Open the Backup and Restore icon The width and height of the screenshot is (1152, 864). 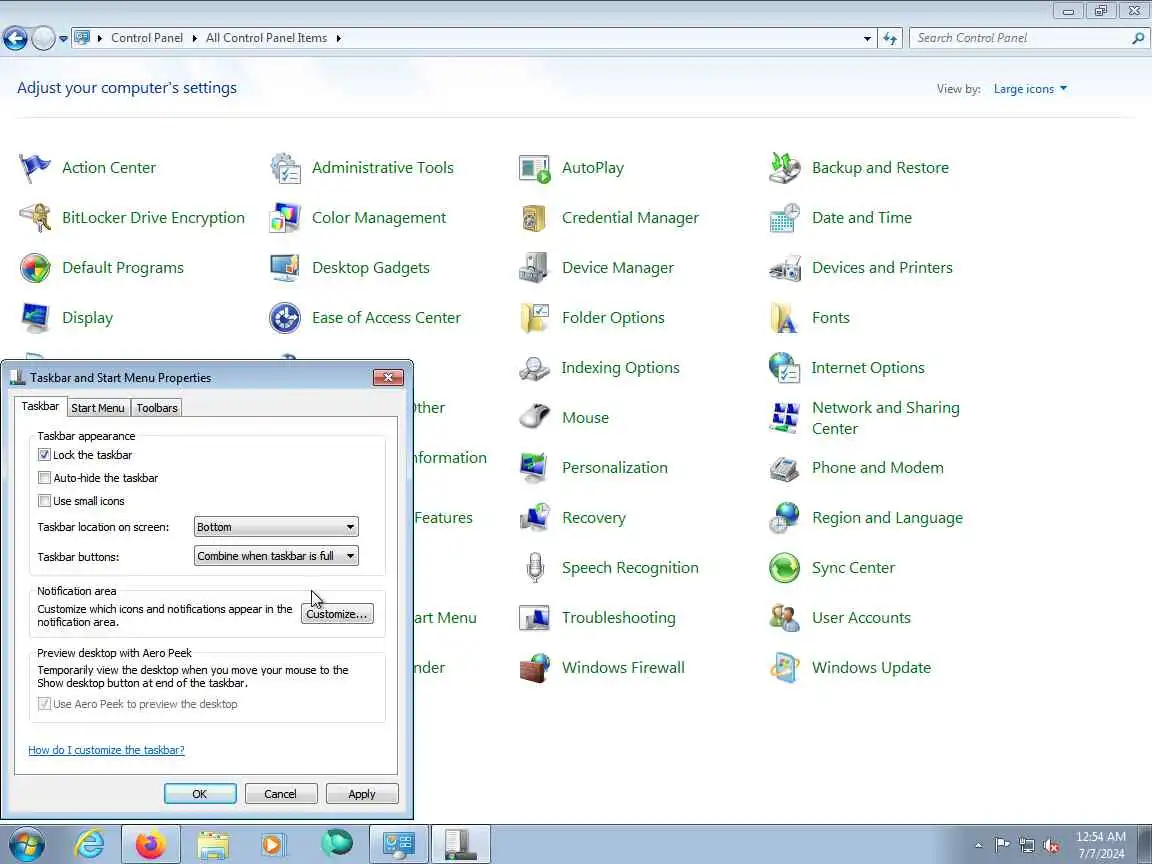785,168
